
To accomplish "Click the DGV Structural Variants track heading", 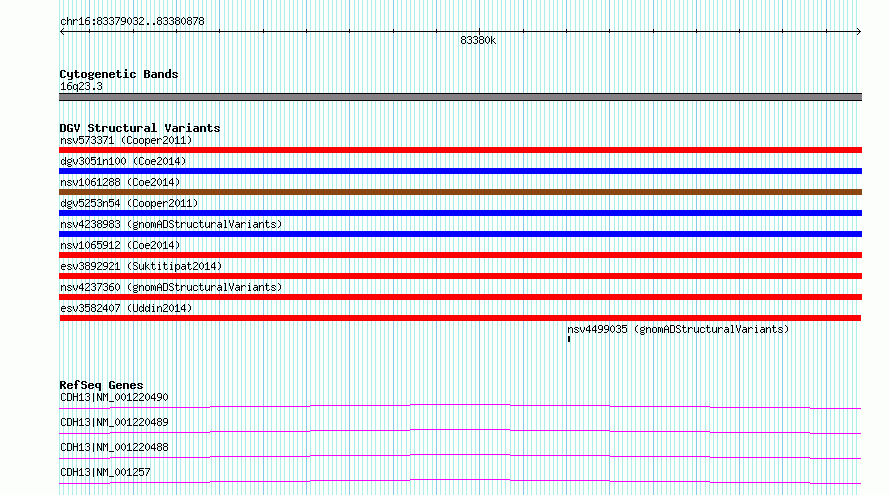I will (140, 128).
